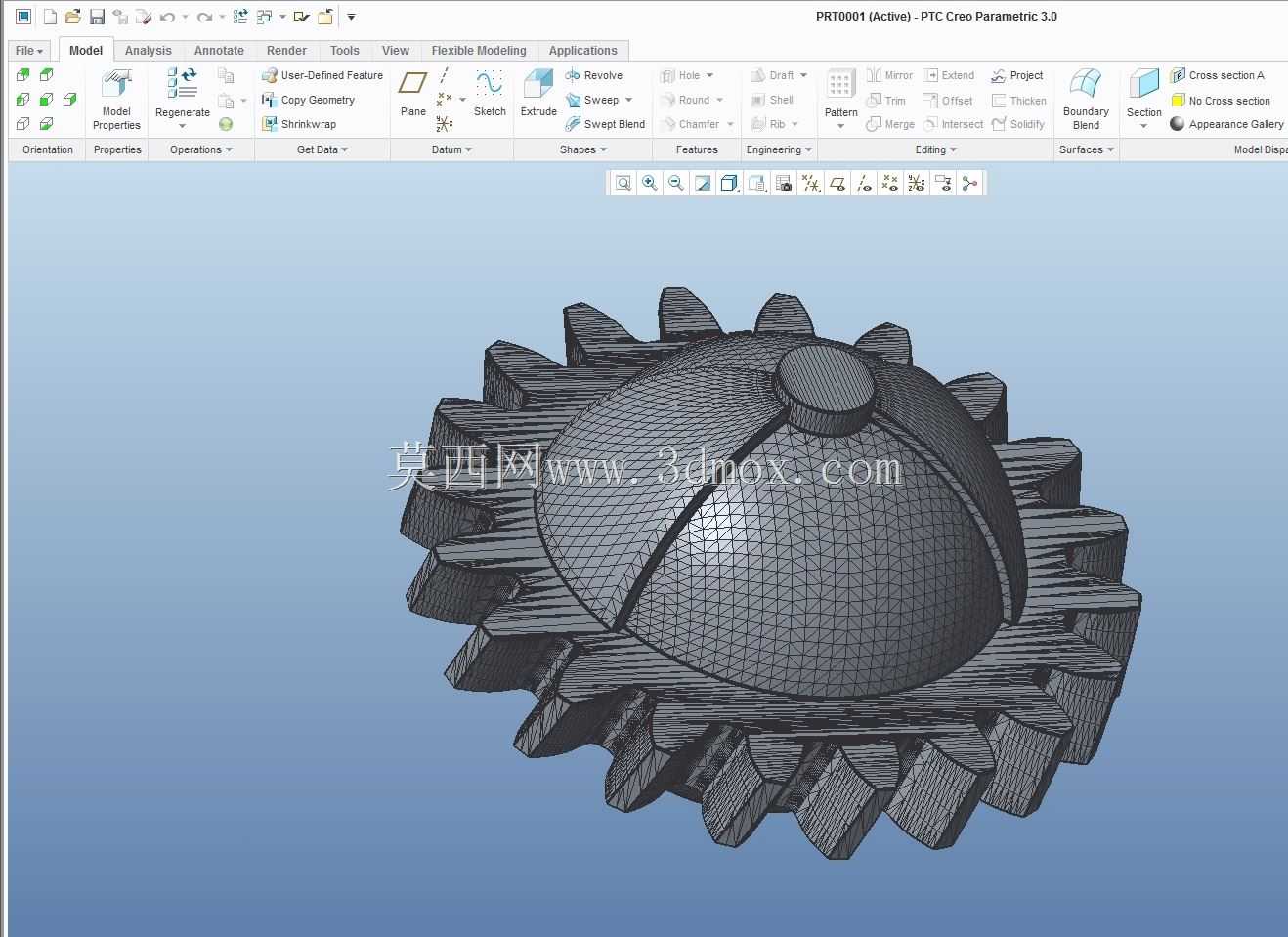Viewport: 1288px width, 937px height.
Task: Click the Mirror tool
Action: 890,75
